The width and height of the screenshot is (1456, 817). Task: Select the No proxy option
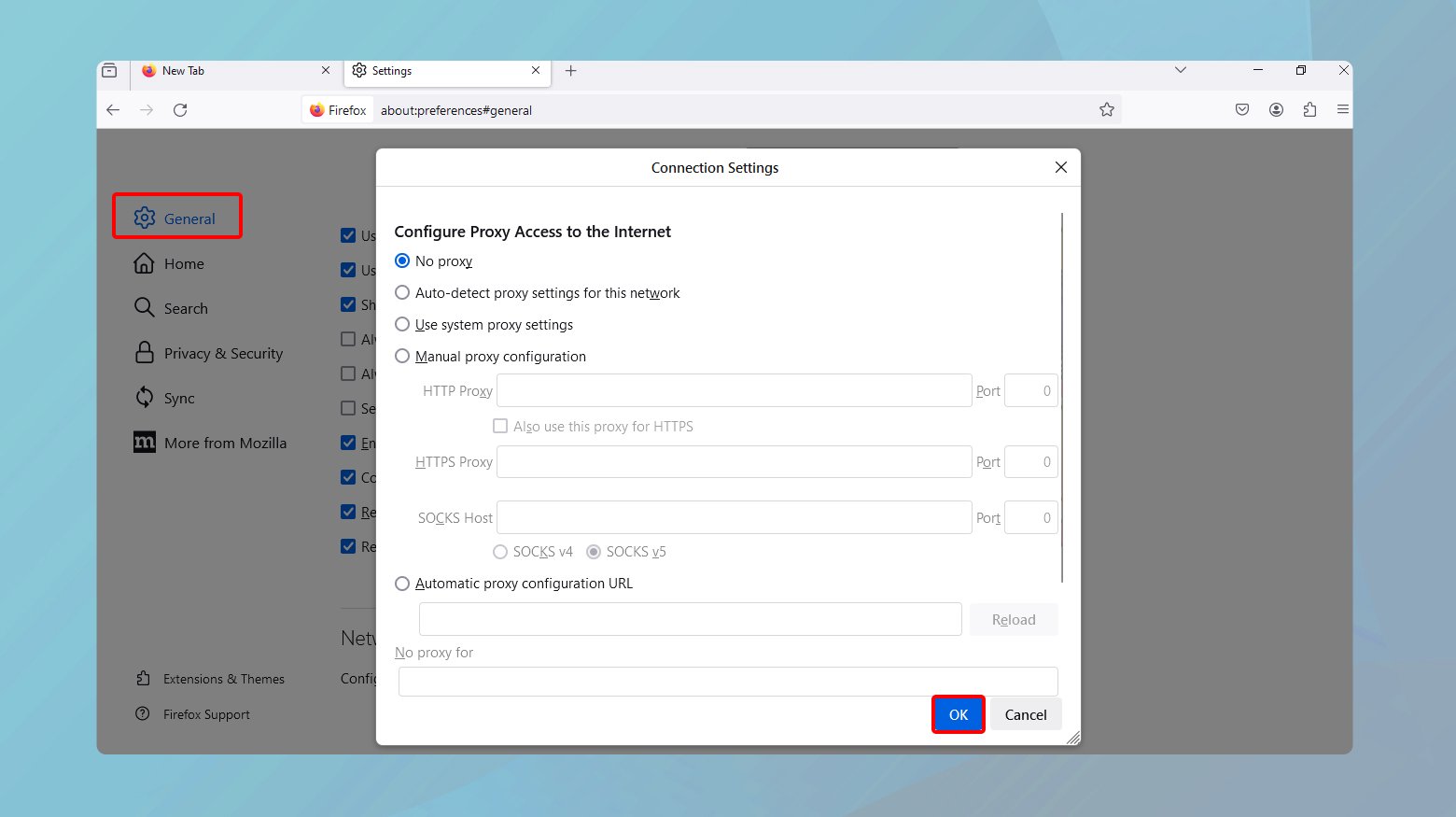[402, 261]
